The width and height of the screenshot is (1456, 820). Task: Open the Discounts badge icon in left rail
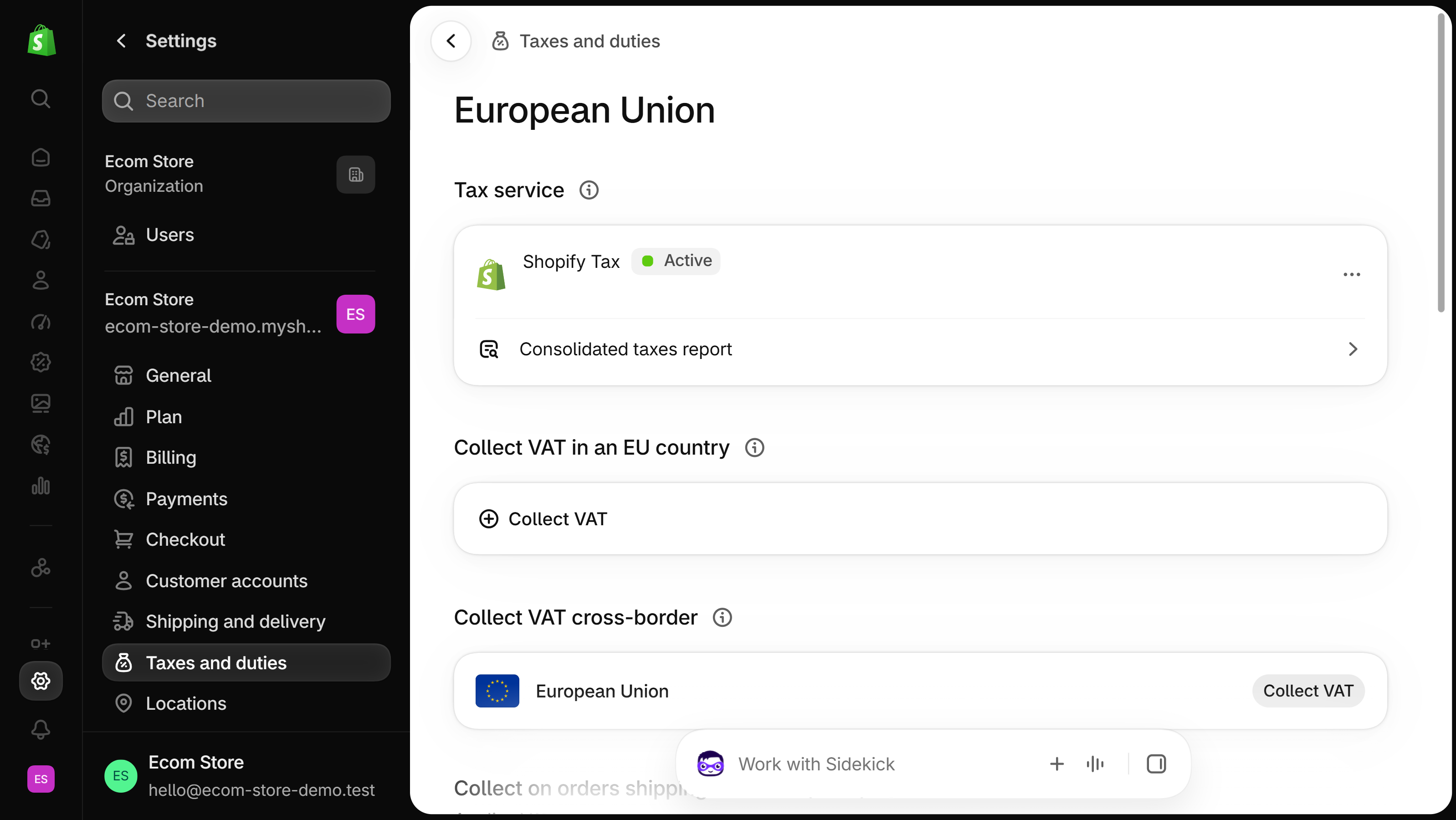tap(41, 362)
